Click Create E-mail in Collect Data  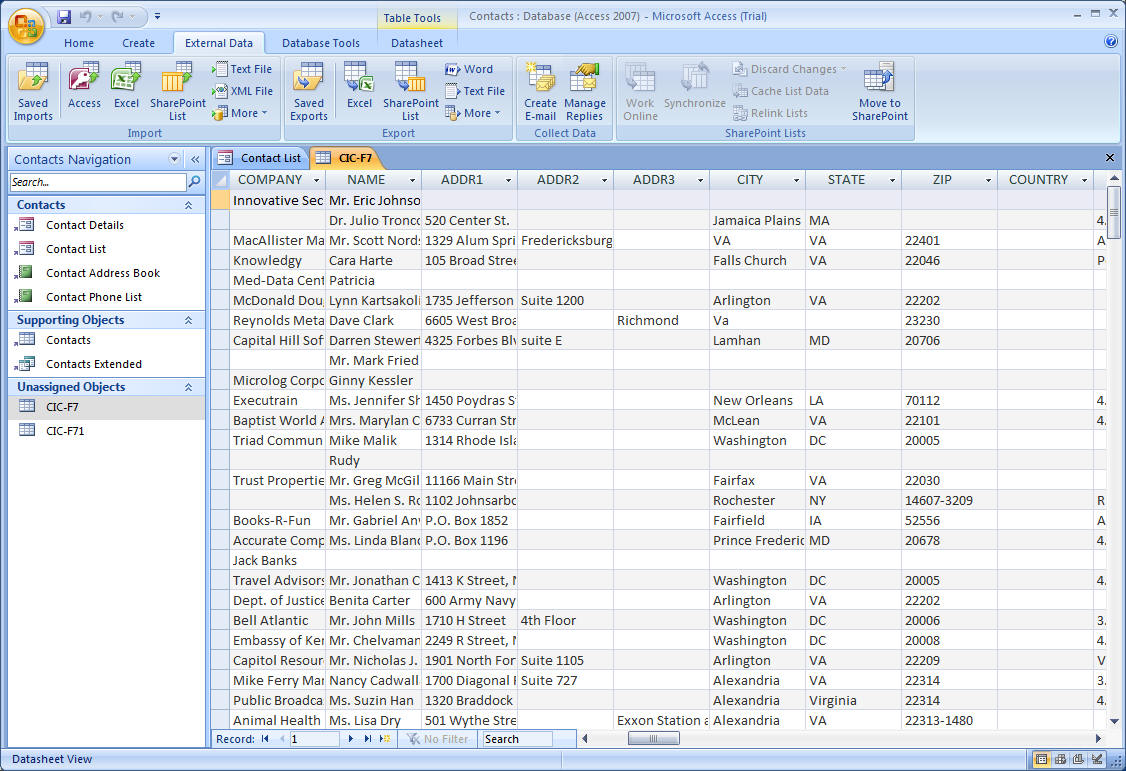point(540,92)
